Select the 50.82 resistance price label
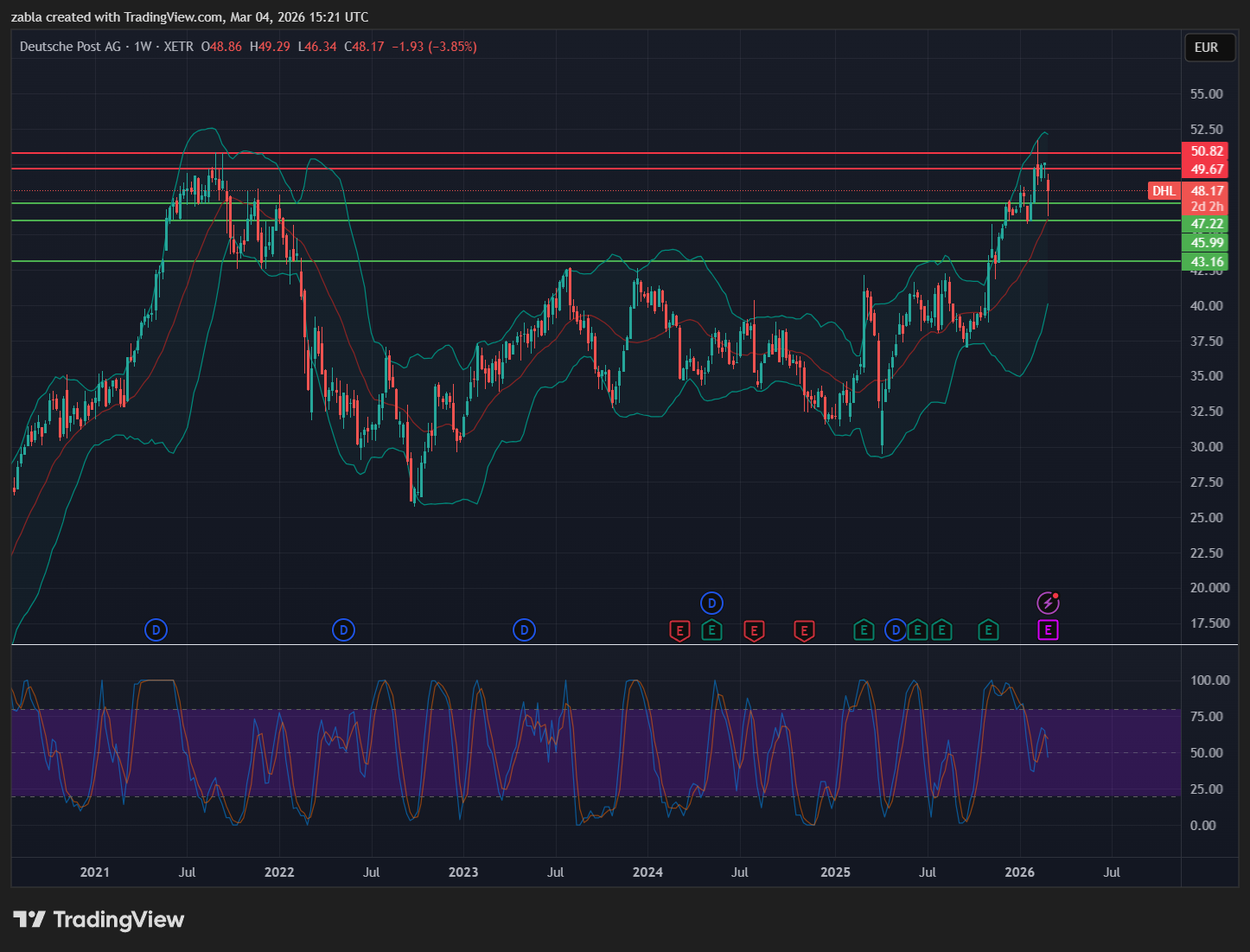 tap(1207, 151)
